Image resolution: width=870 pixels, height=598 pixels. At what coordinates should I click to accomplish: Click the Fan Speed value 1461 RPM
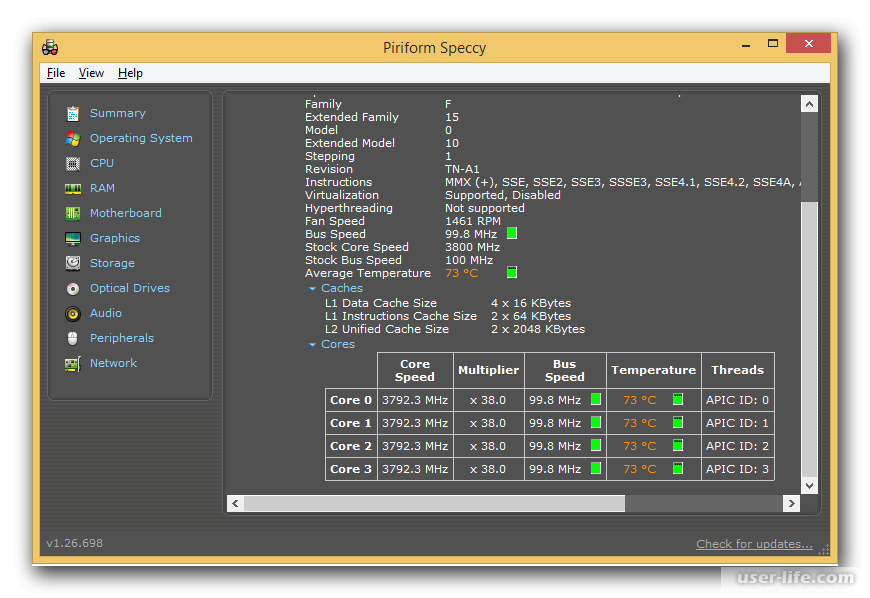click(x=473, y=221)
